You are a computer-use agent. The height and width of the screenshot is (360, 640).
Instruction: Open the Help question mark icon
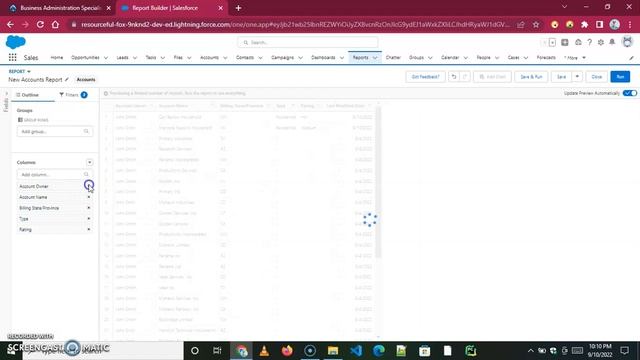click(x=589, y=42)
